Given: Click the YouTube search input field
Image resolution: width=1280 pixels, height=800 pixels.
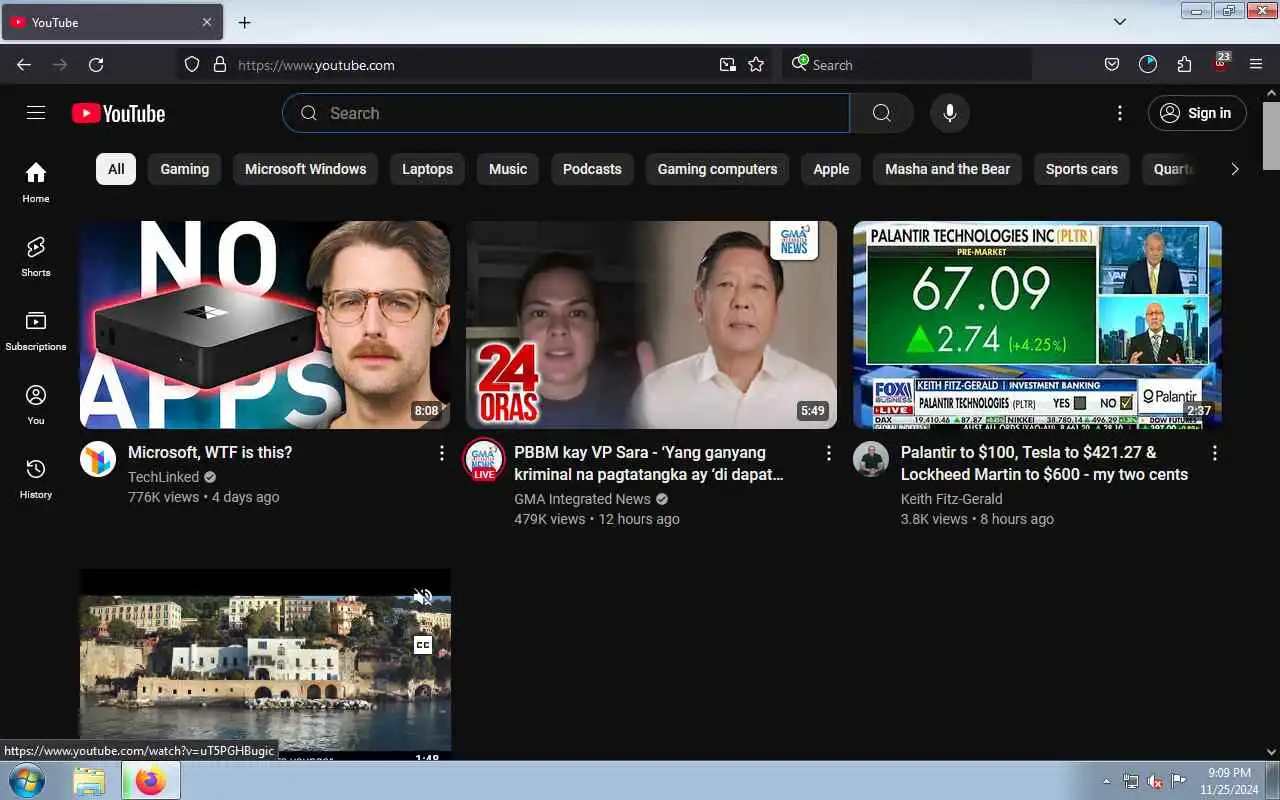Looking at the screenshot, I should [566, 113].
